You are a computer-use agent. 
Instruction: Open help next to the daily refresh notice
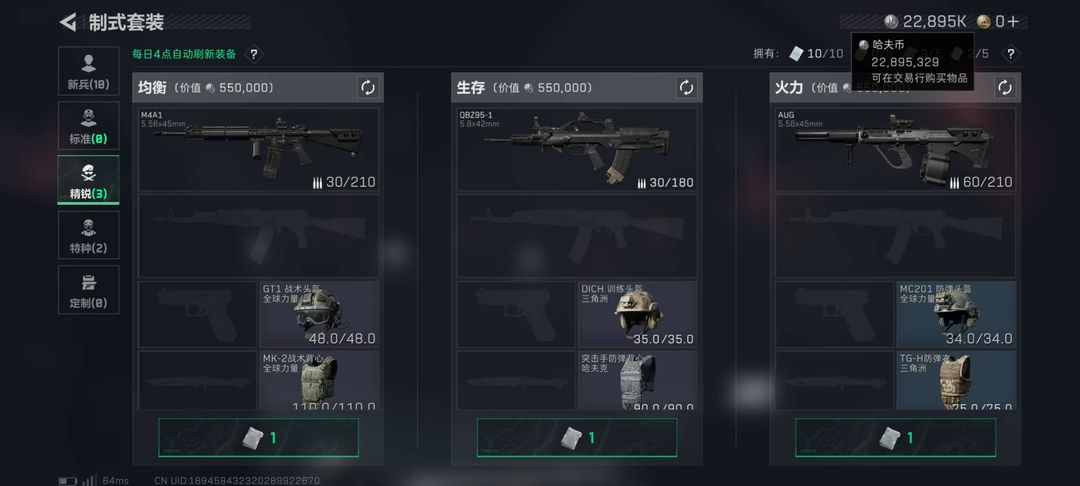[253, 54]
